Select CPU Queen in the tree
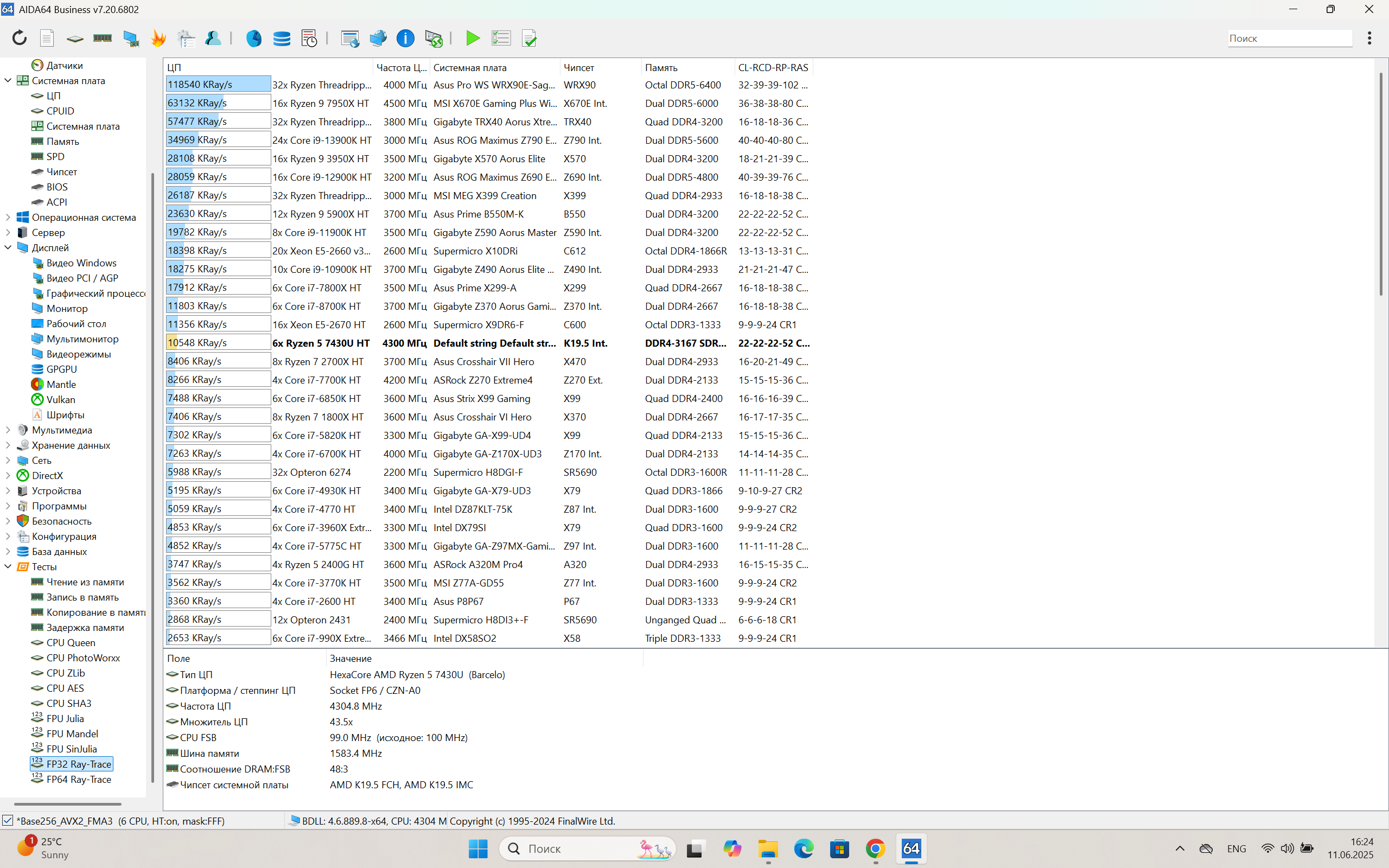1389x868 pixels. [71, 642]
